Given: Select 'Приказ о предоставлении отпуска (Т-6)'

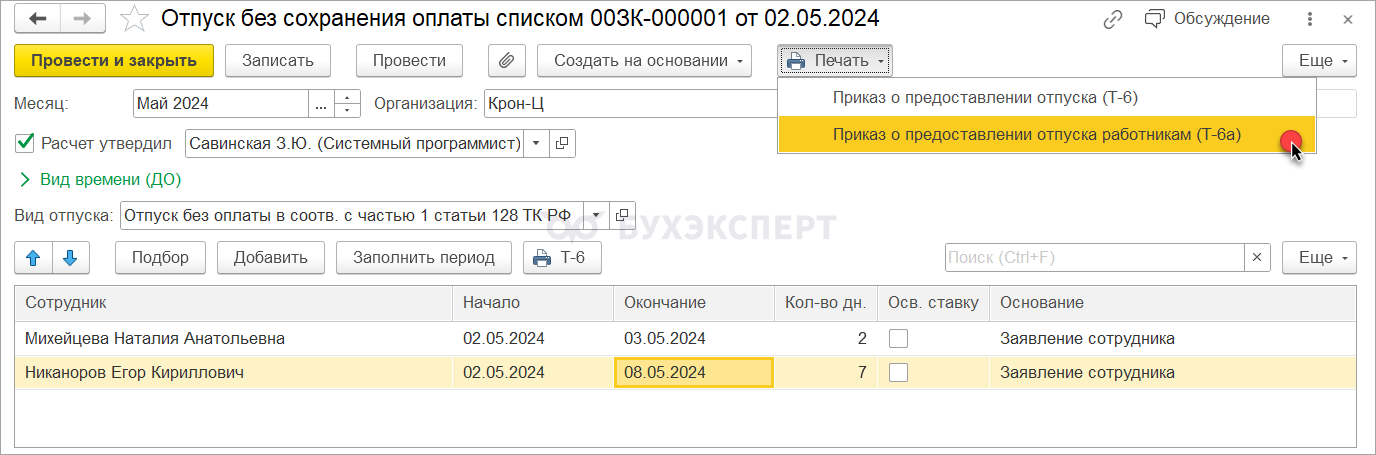Looking at the screenshot, I should 985,98.
